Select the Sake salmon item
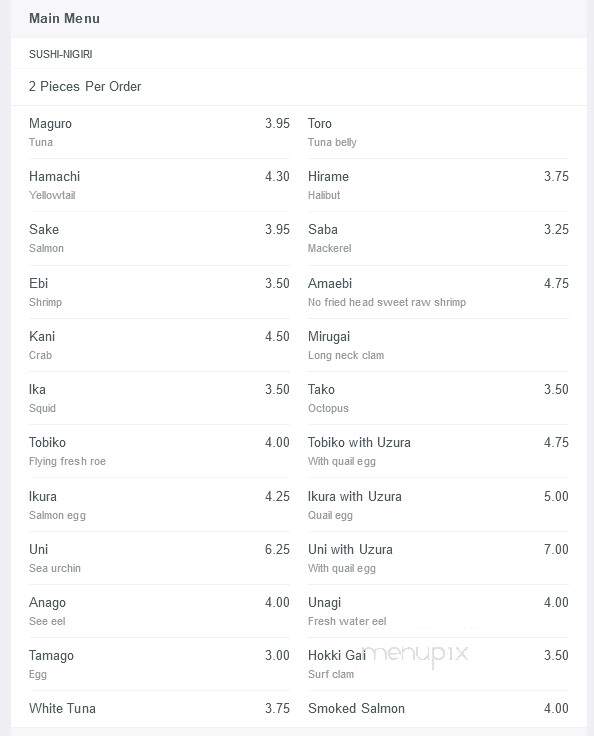The height and width of the screenshot is (736, 594). point(159,238)
